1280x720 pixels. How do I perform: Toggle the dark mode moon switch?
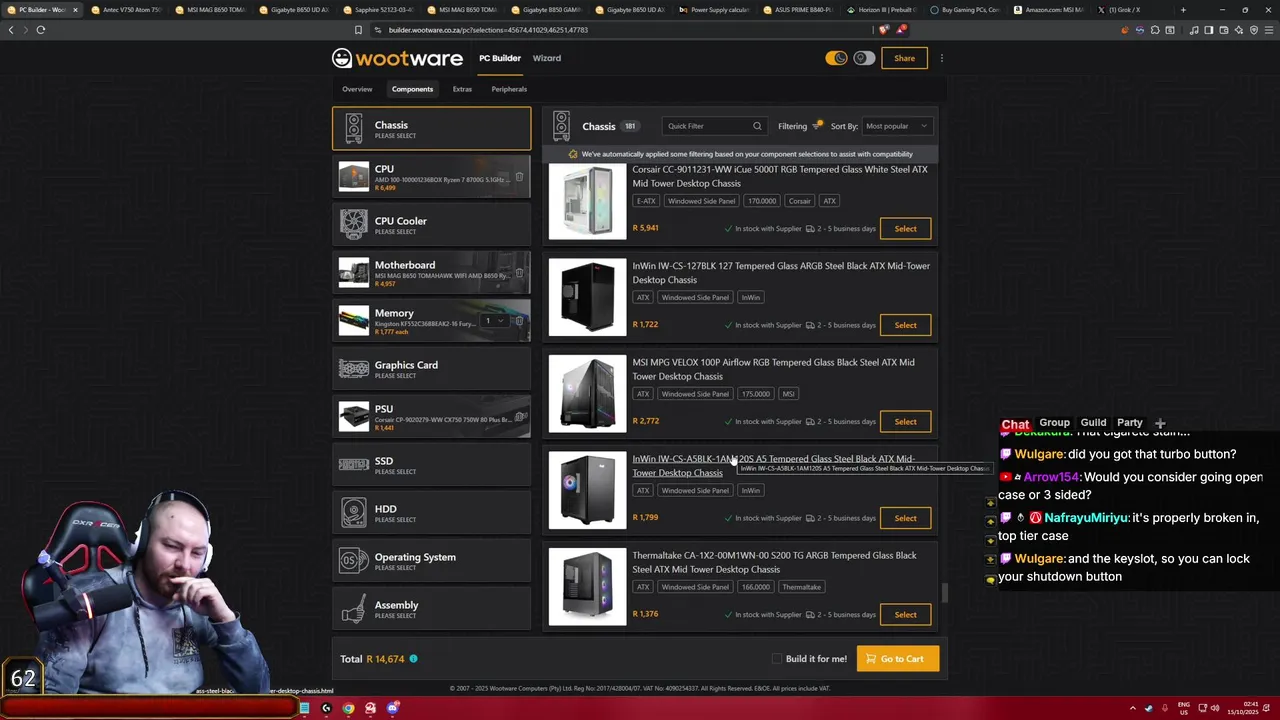tap(836, 58)
